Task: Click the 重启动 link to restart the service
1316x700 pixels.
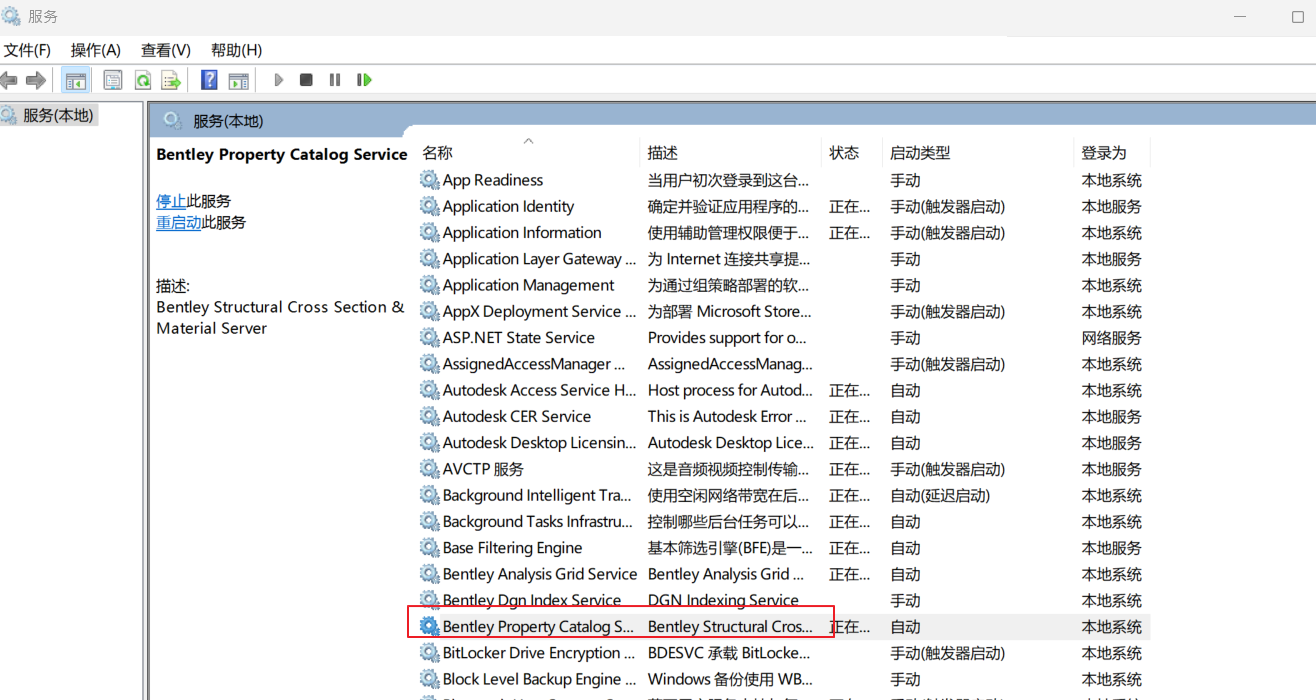Action: pyautogui.click(x=178, y=223)
